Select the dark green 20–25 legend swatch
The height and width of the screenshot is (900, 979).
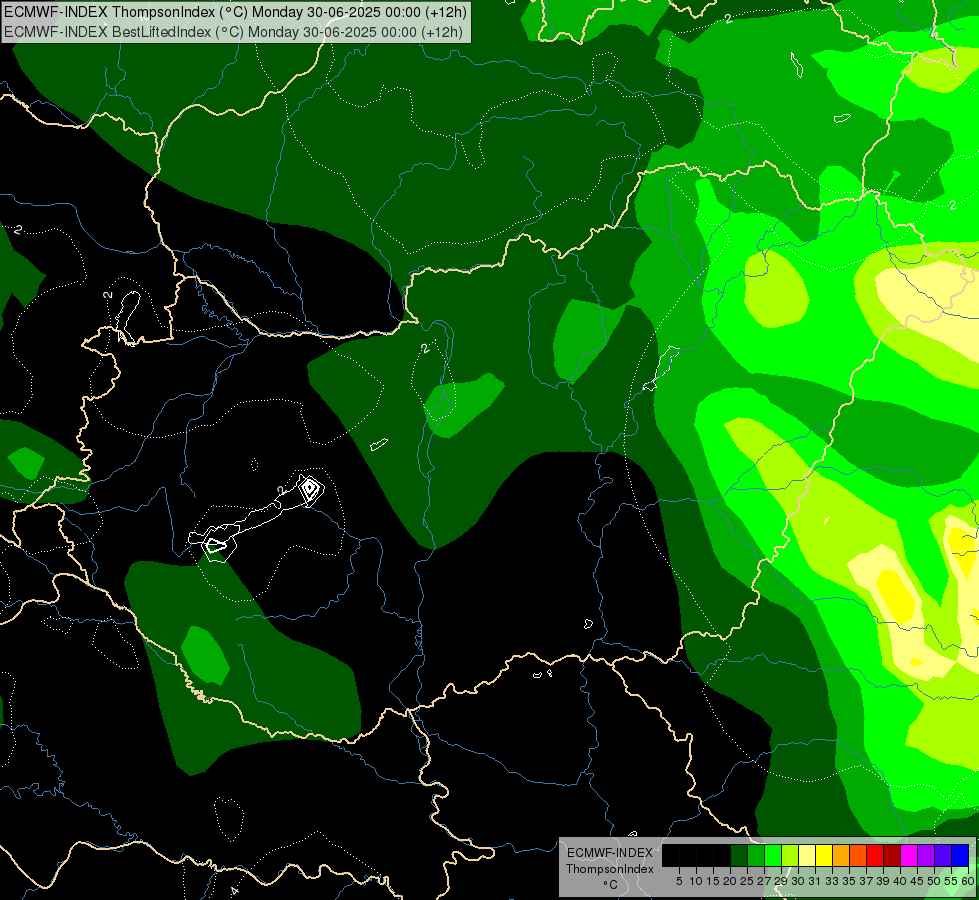tap(739, 856)
